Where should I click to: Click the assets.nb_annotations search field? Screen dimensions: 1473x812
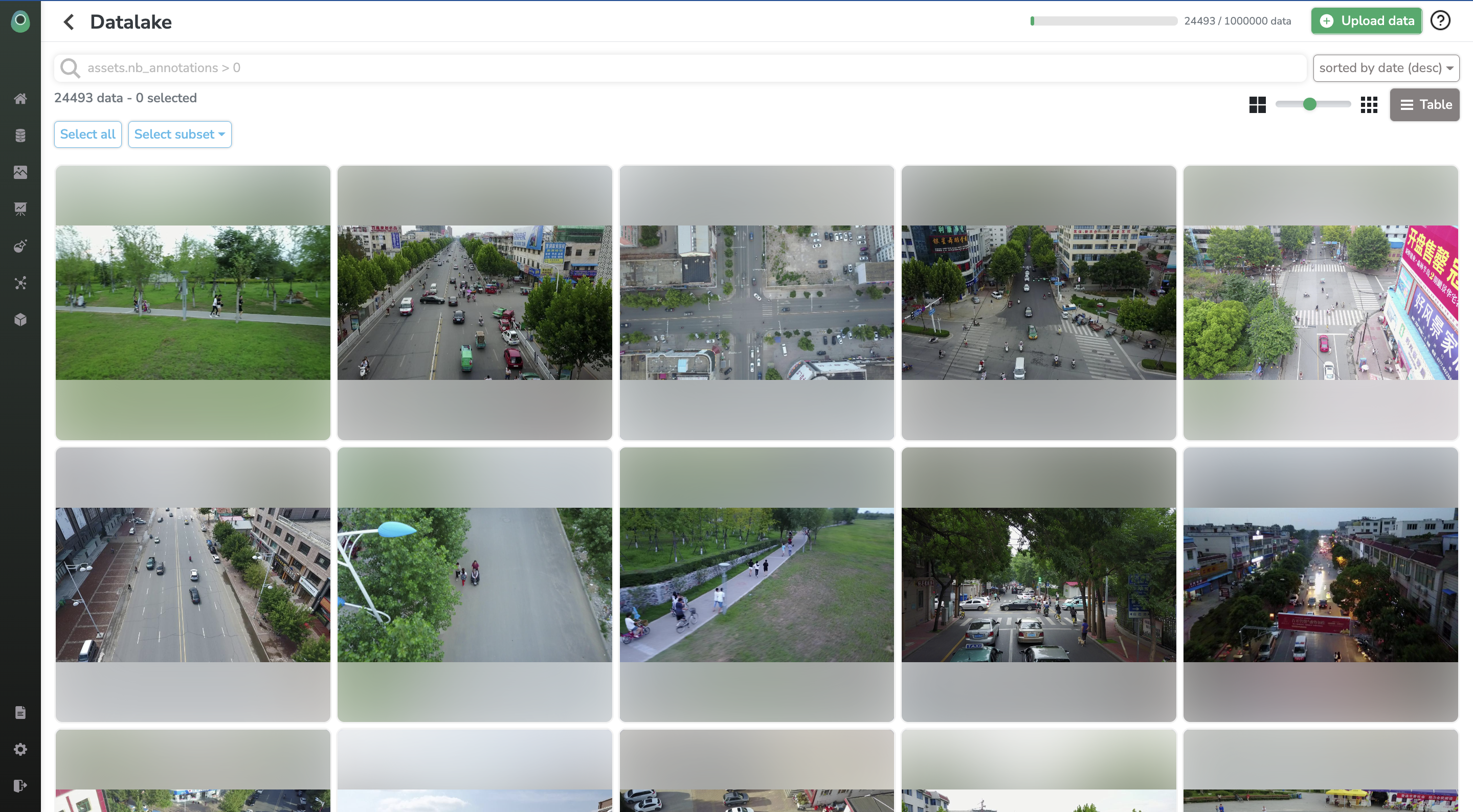click(x=680, y=68)
